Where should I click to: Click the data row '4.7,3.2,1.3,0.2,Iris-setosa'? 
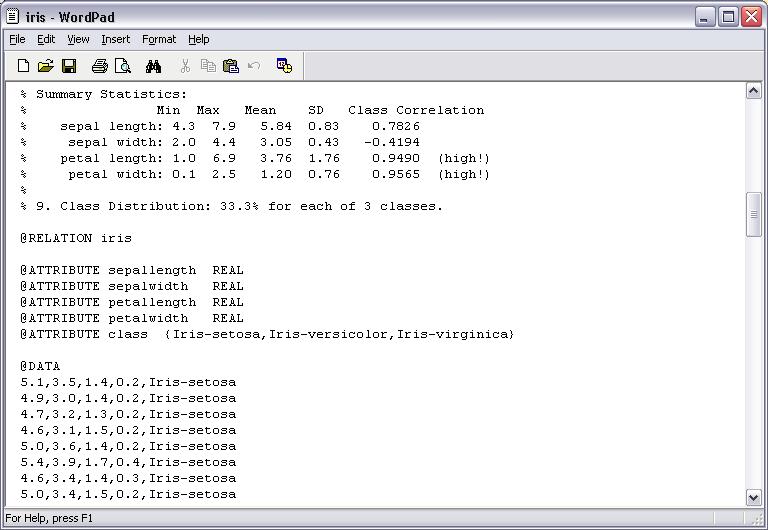[x=128, y=414]
